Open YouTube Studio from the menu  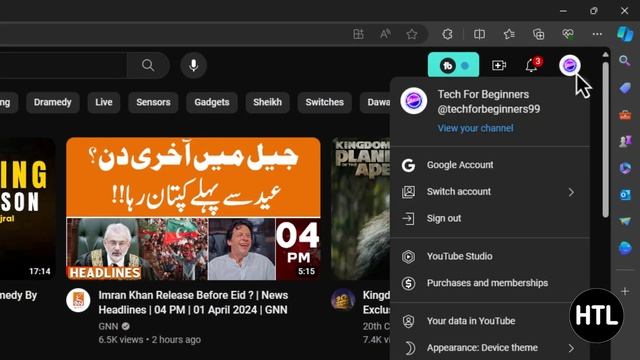pos(490,256)
